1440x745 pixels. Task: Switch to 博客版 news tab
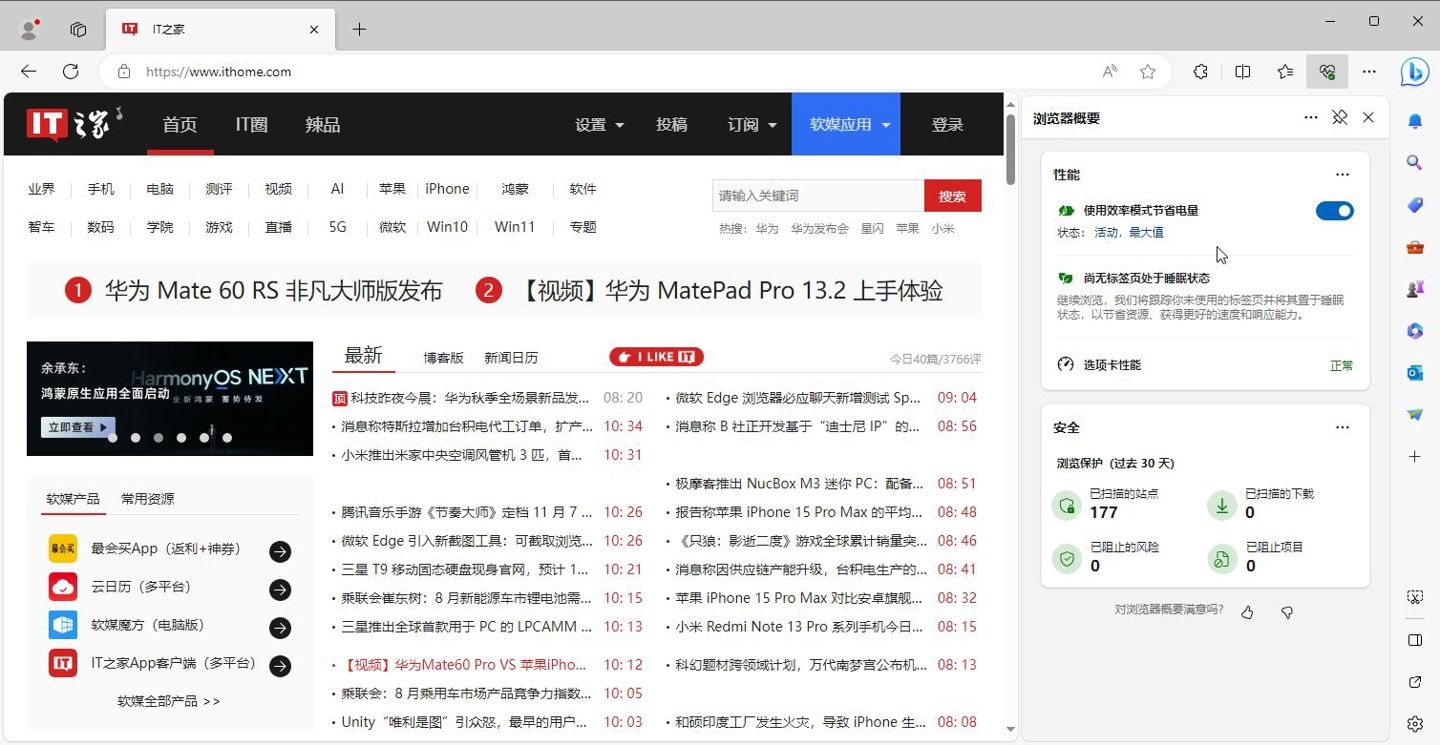click(443, 358)
